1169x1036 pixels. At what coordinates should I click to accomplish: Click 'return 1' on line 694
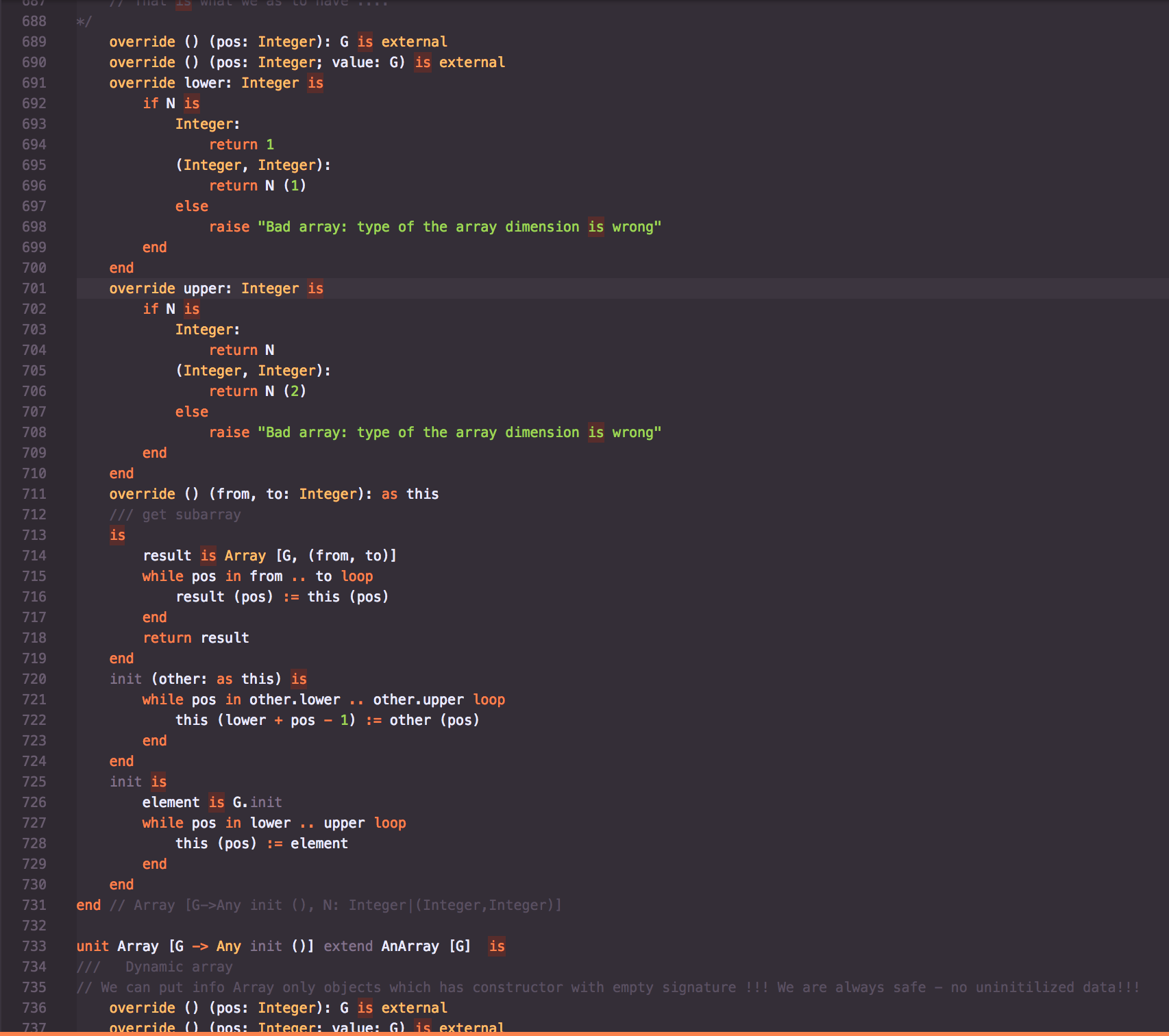(x=241, y=145)
